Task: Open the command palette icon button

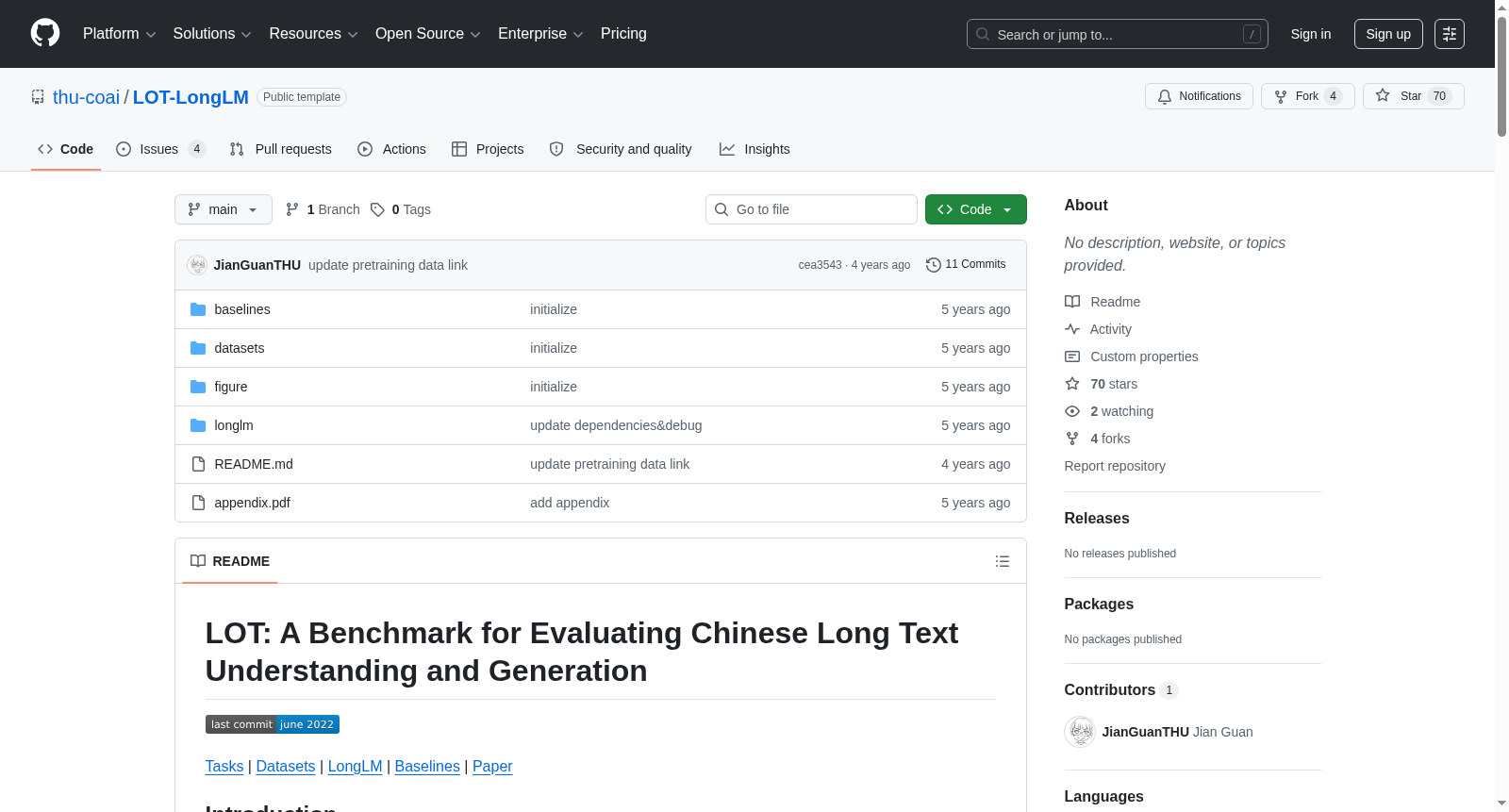Action: pos(1450,34)
